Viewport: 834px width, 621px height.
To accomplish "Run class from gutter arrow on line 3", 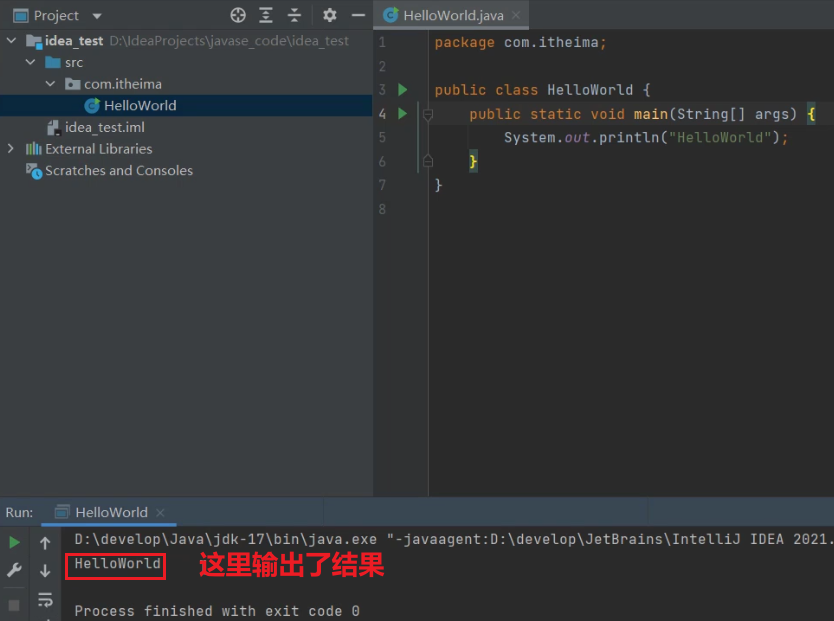I will tap(403, 89).
